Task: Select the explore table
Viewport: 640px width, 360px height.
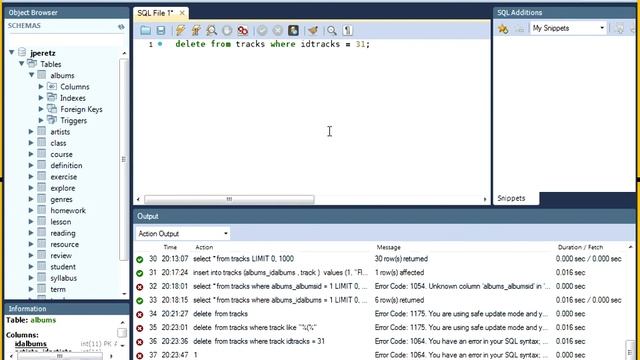Action: (x=62, y=188)
